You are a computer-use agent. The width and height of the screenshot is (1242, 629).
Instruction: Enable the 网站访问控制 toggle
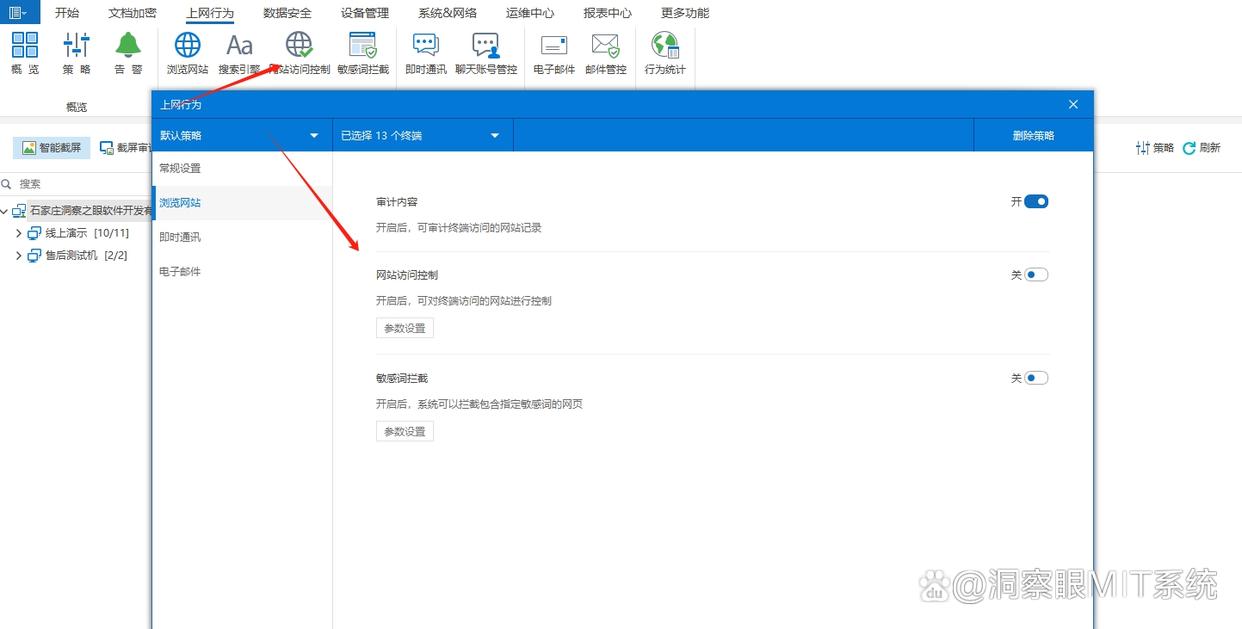[1036, 274]
